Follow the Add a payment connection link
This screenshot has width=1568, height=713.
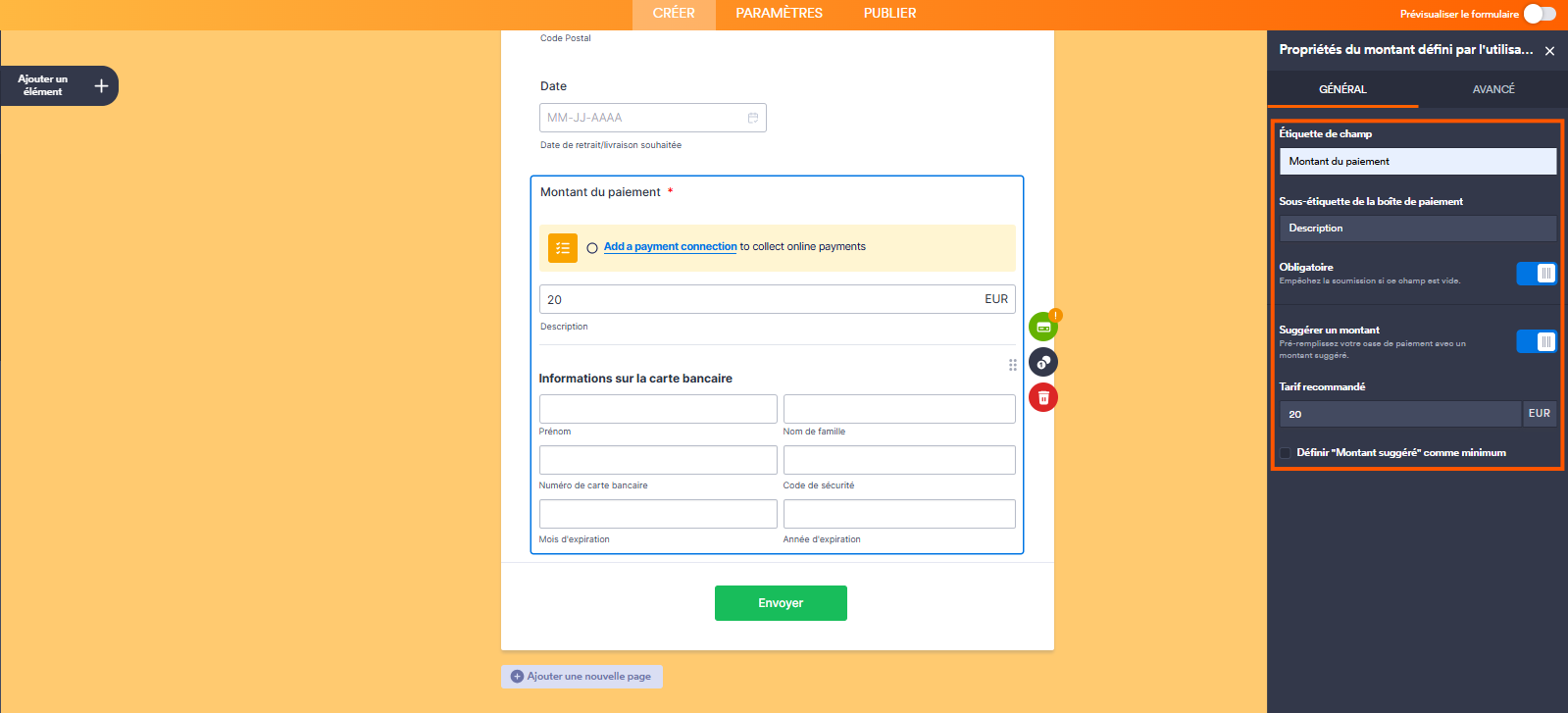click(670, 247)
